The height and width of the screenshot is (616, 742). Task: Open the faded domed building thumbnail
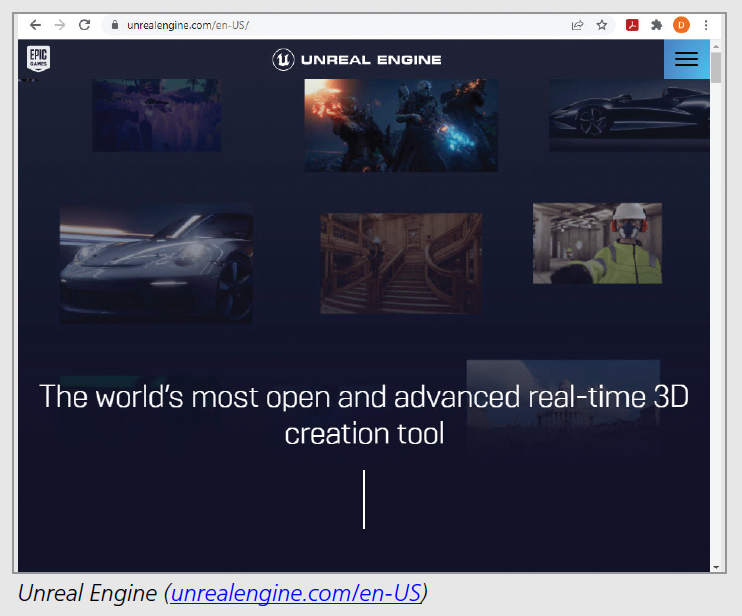[563, 408]
